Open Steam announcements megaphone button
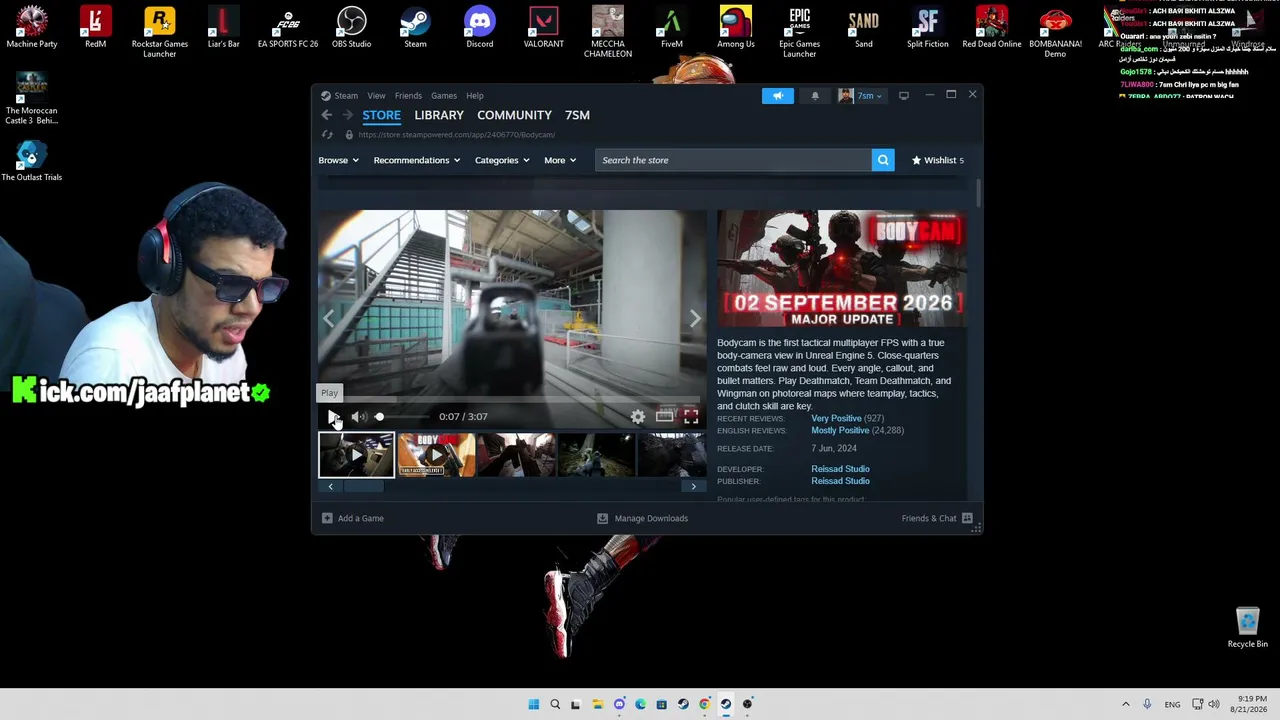The height and width of the screenshot is (720, 1280). [778, 96]
